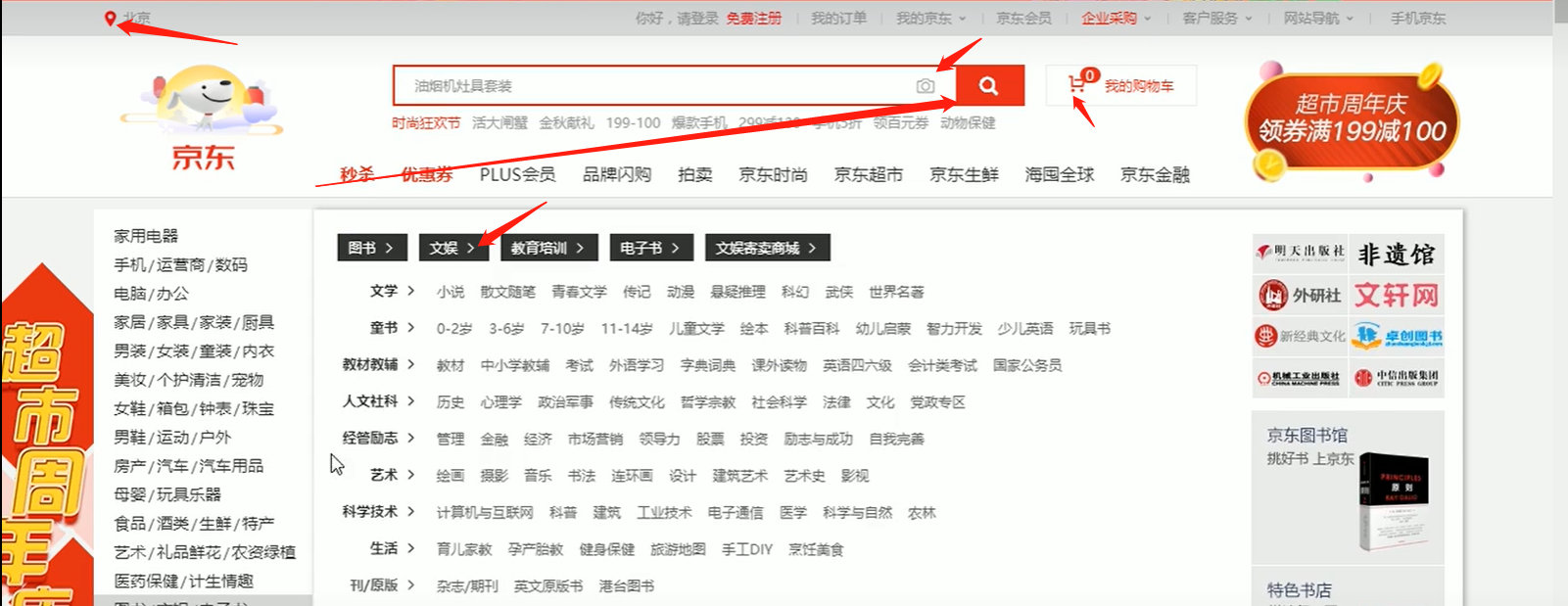The width and height of the screenshot is (1568, 606).
Task: Click the 世界名著 subcategory link
Action: pos(896,292)
